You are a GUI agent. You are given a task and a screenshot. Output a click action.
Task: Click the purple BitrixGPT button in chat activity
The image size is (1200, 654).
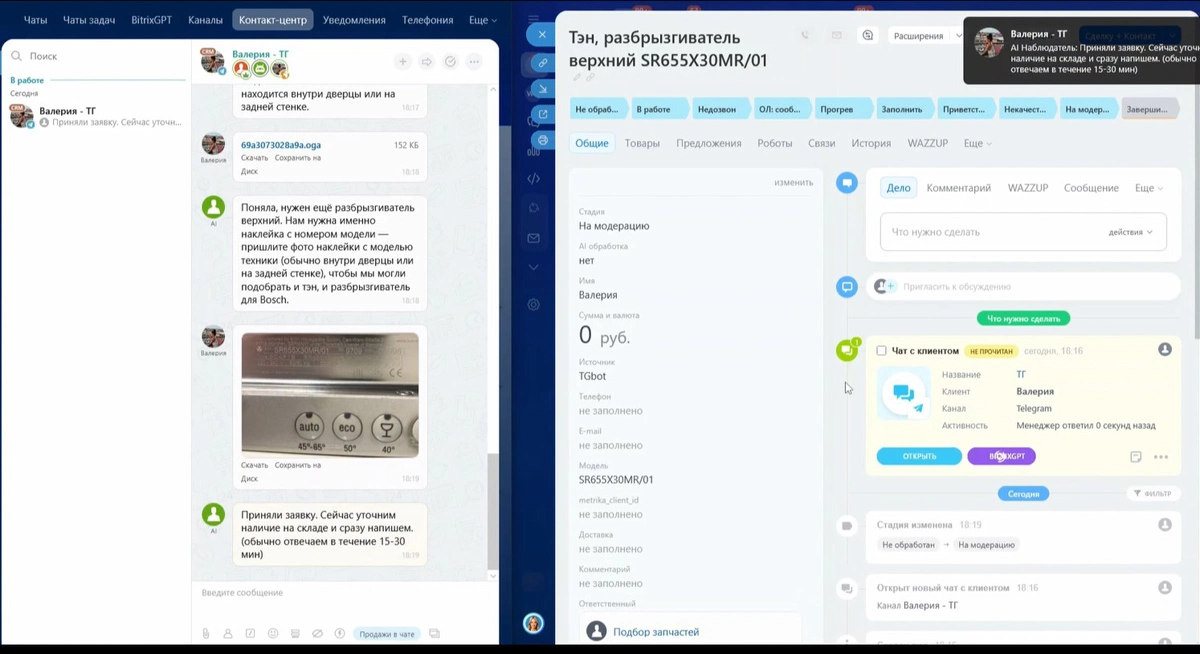pyautogui.click(x=1001, y=456)
